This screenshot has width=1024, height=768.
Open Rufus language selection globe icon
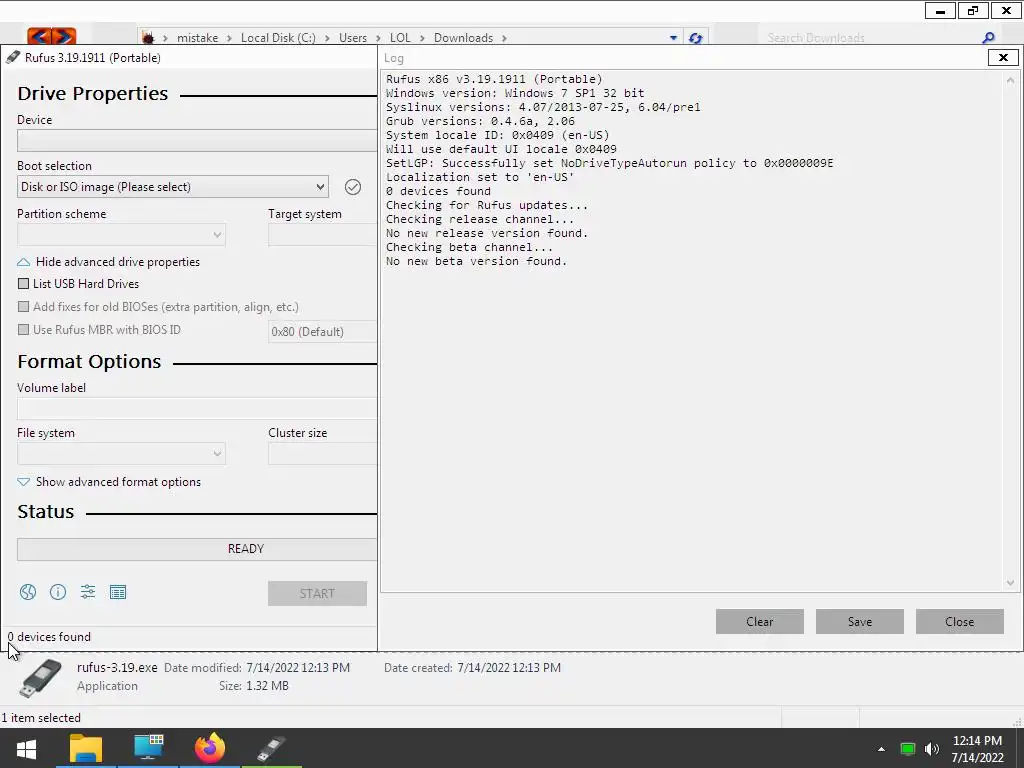(27, 592)
